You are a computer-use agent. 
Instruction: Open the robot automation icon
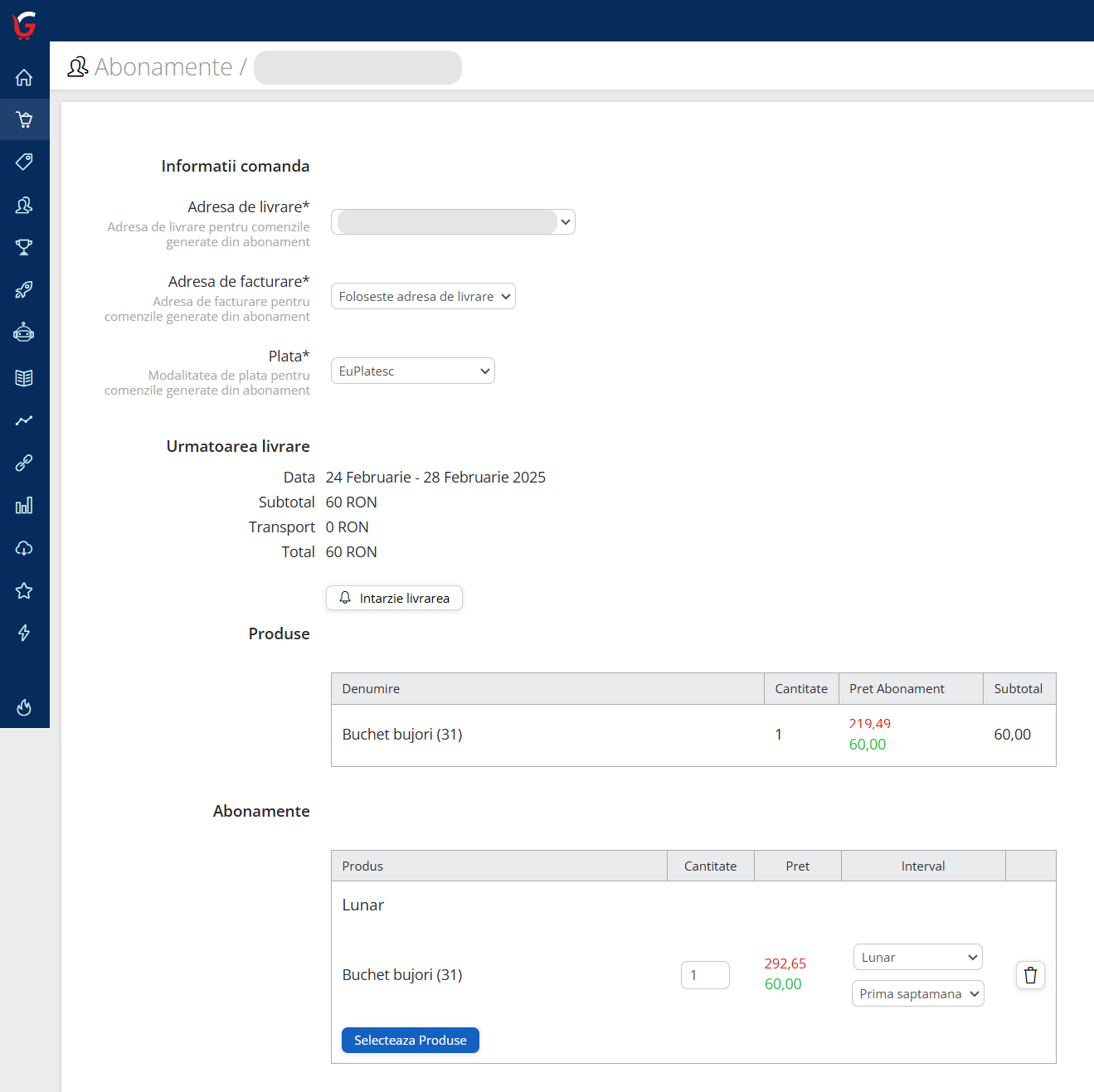(x=24, y=332)
